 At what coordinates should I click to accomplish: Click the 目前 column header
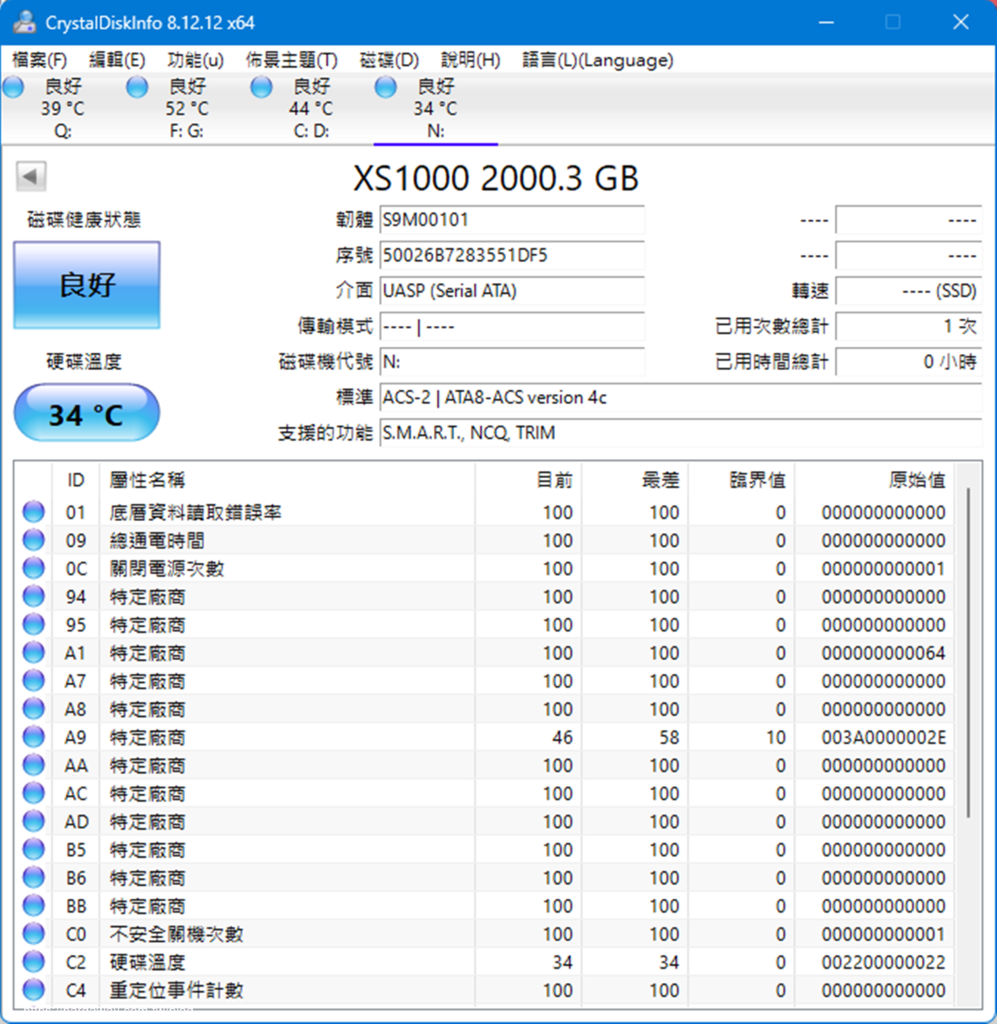click(529, 481)
